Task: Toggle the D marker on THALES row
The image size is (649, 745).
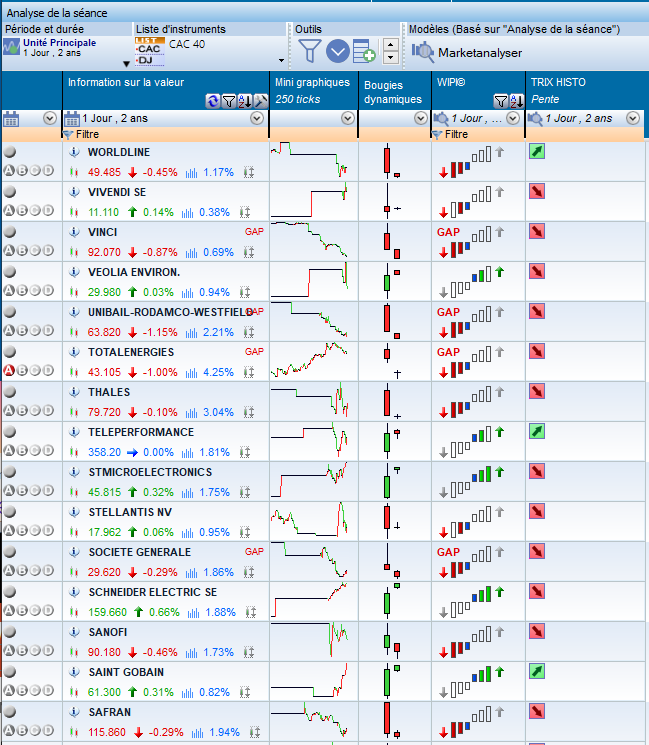Action: point(48,410)
